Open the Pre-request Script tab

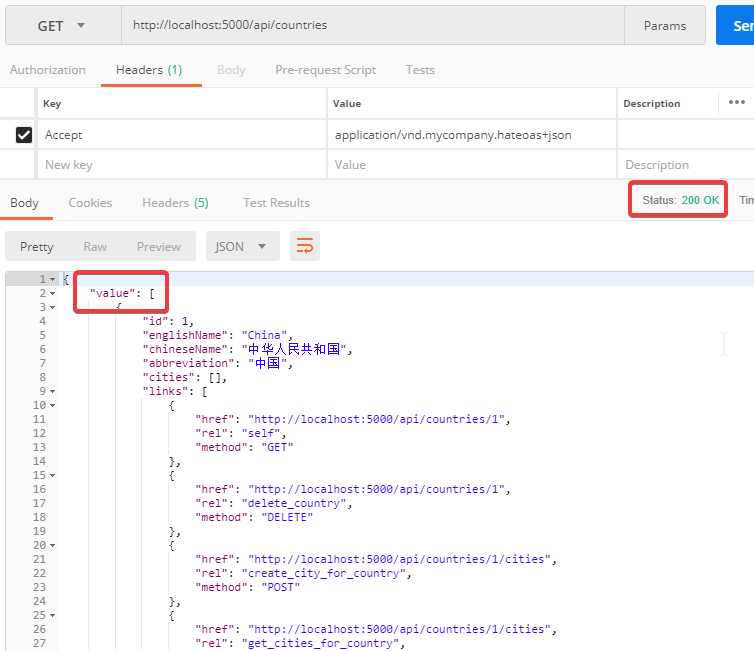point(325,70)
